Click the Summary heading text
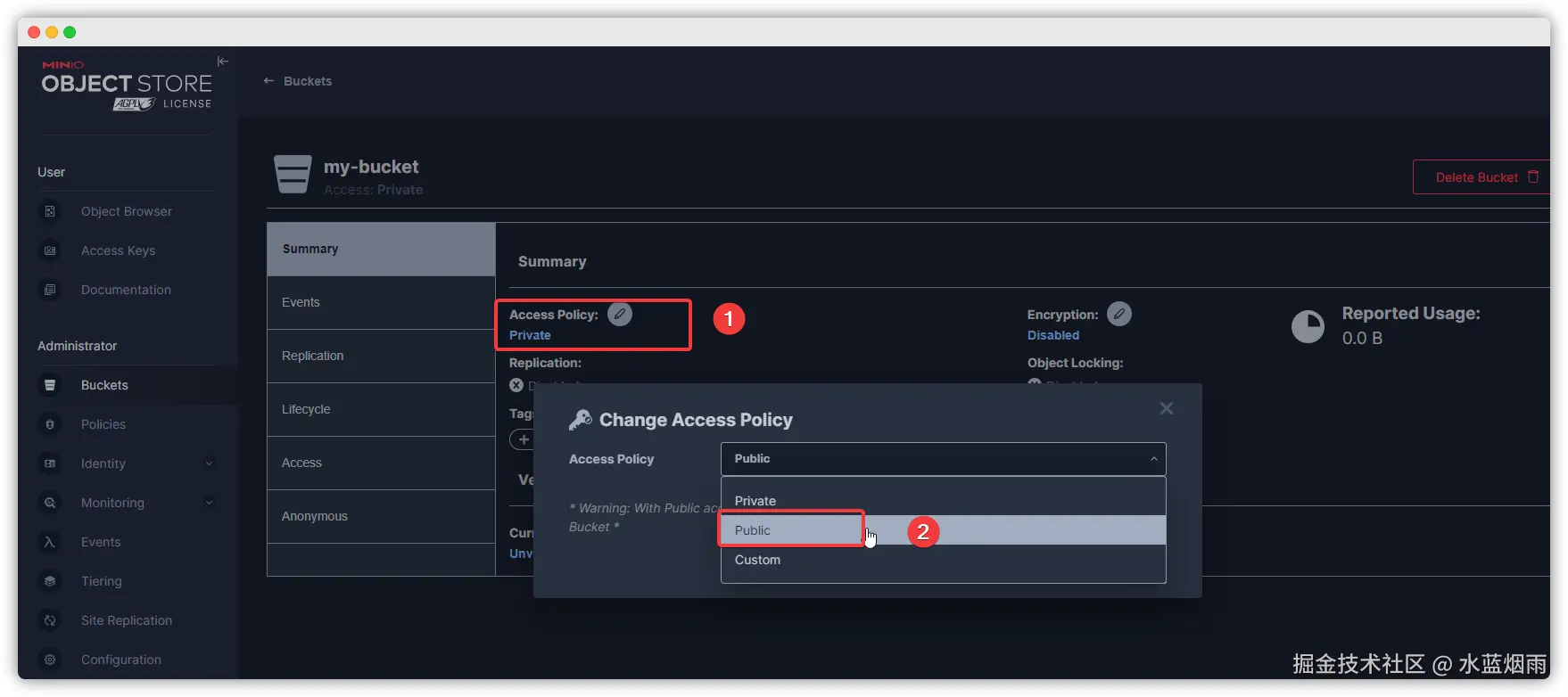 click(552, 262)
